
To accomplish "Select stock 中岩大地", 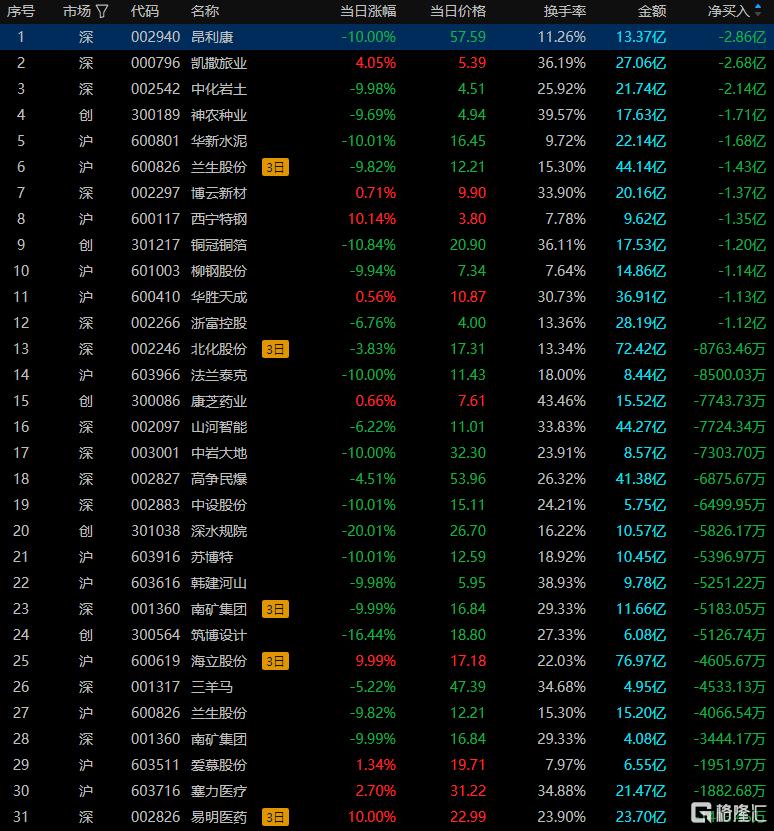I will 219,453.
